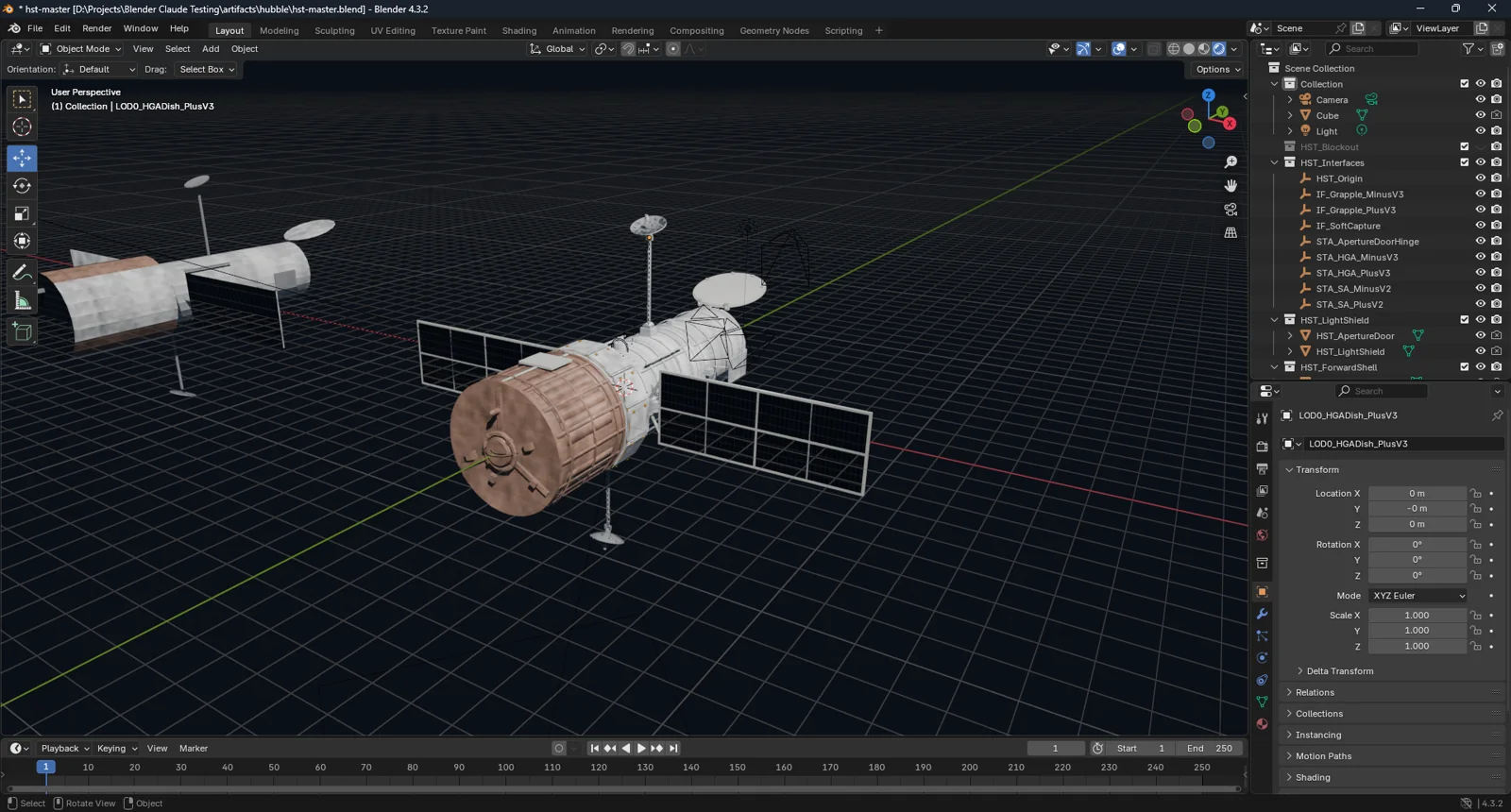
Task: Select wireframe viewport shading
Action: click(x=1174, y=49)
